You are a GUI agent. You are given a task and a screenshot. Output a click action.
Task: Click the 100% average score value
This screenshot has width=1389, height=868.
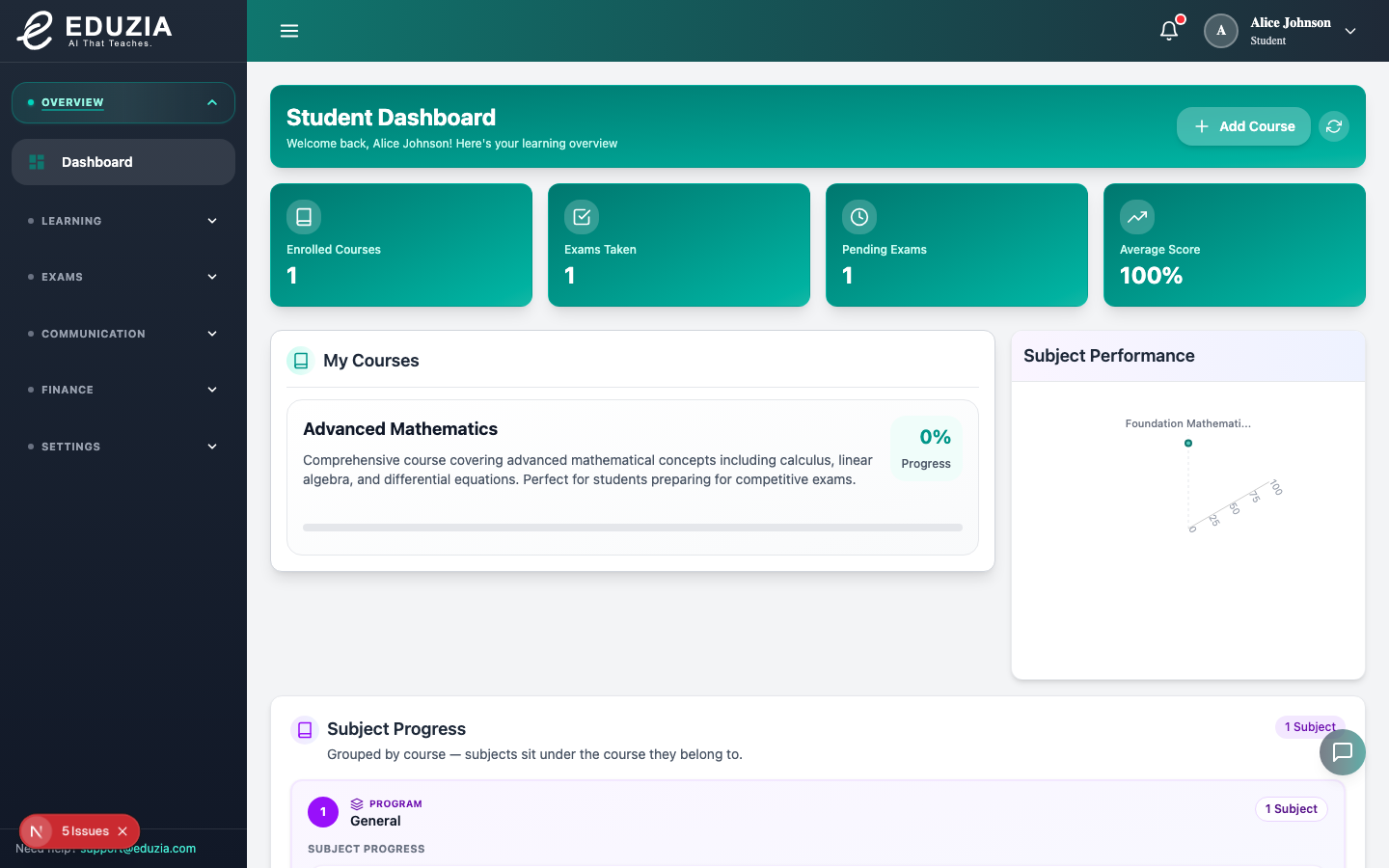pyautogui.click(x=1151, y=276)
